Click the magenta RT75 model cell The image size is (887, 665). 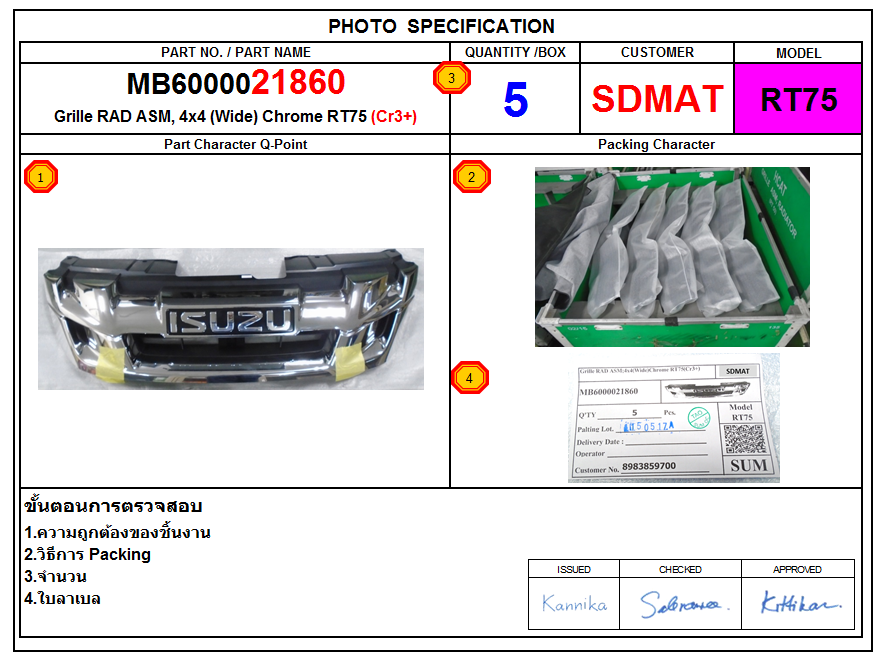pyautogui.click(x=798, y=99)
